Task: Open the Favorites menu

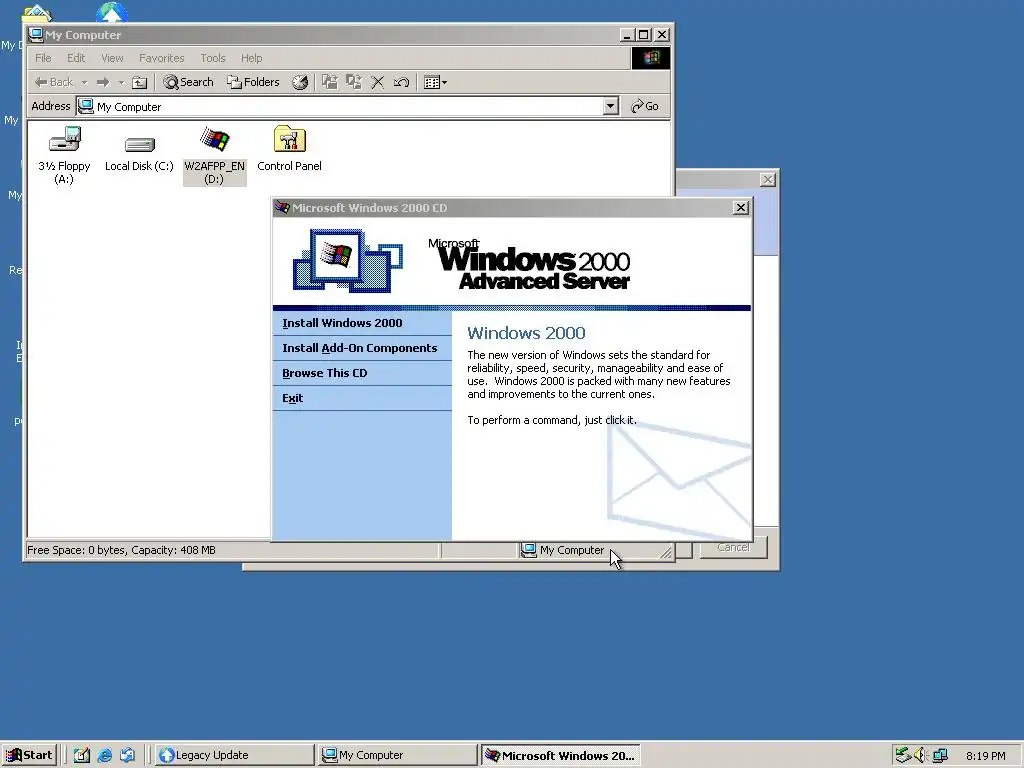Action: point(161,58)
